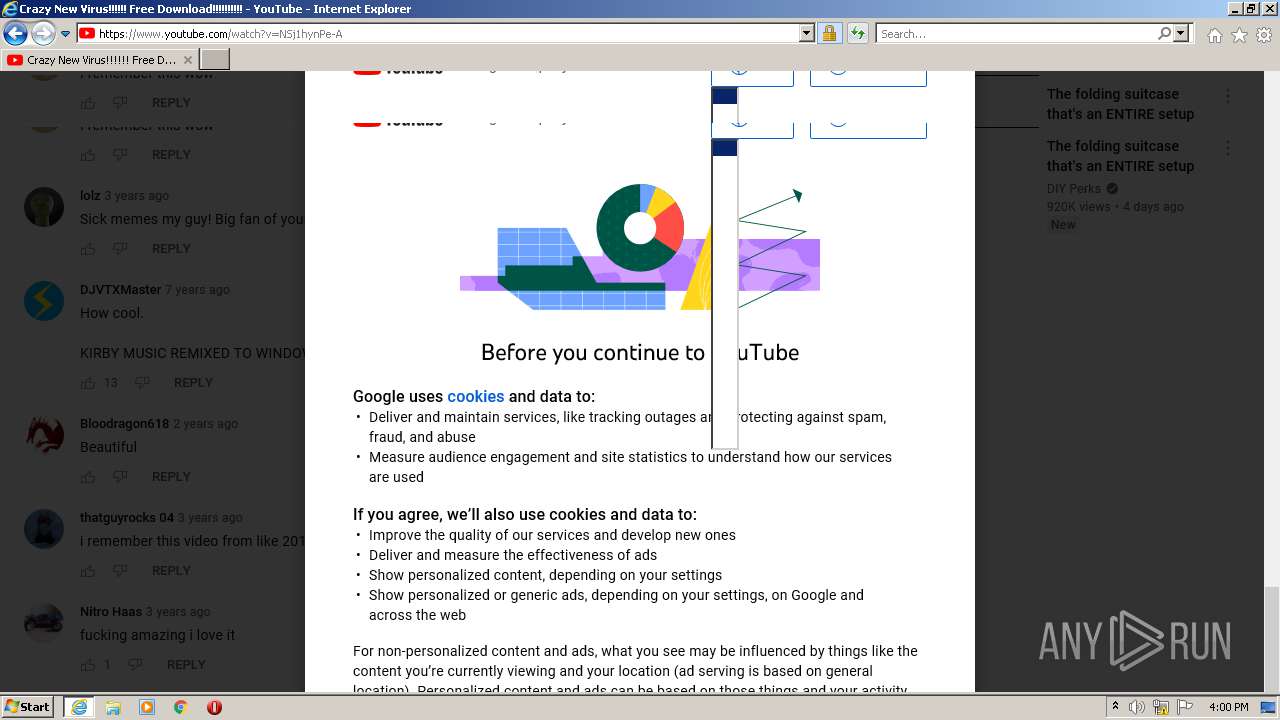Click the search magnifier icon
Screen dimensions: 1280x720
[1164, 33]
